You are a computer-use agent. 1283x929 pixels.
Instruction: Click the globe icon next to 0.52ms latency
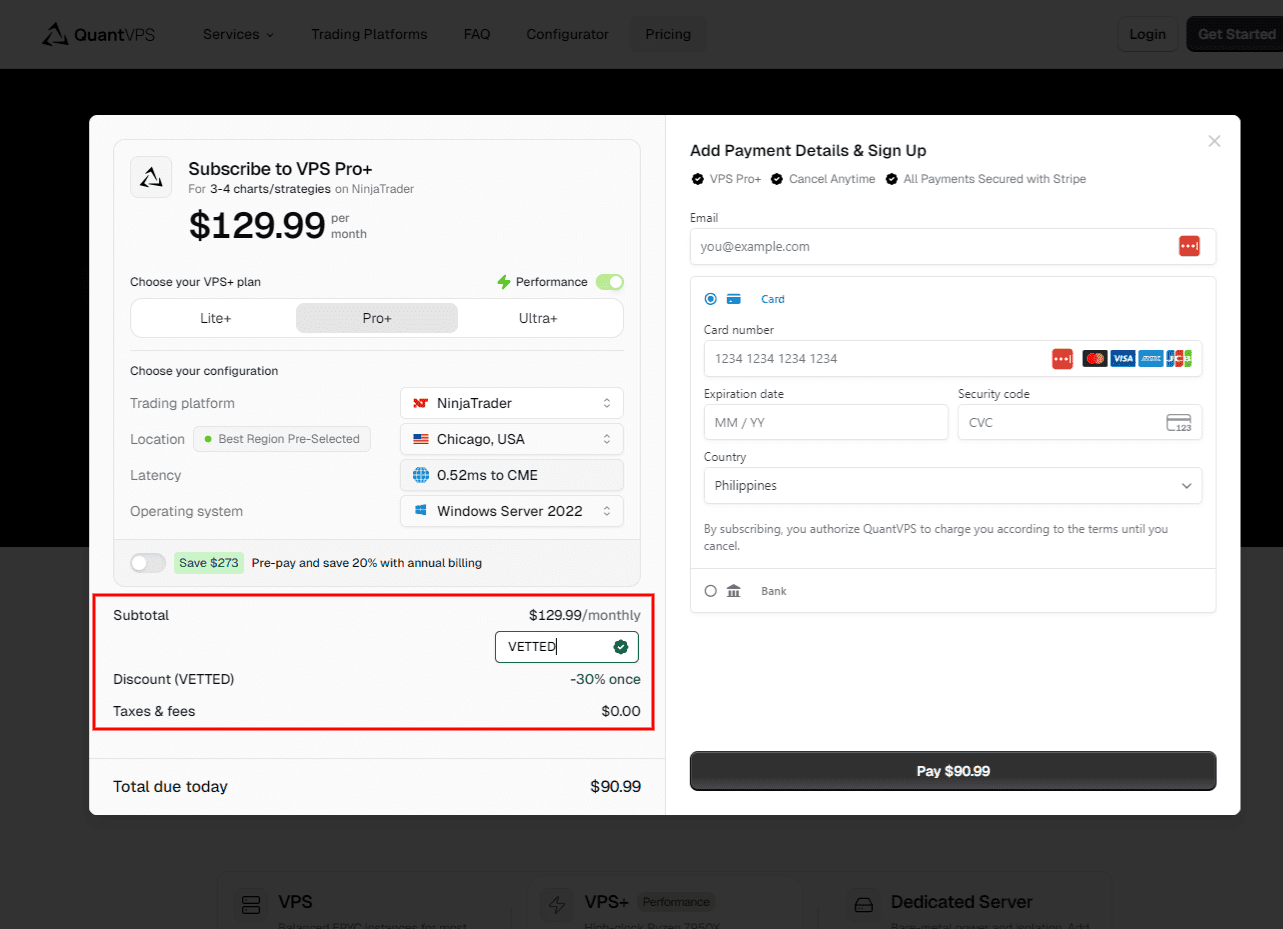[x=421, y=474]
